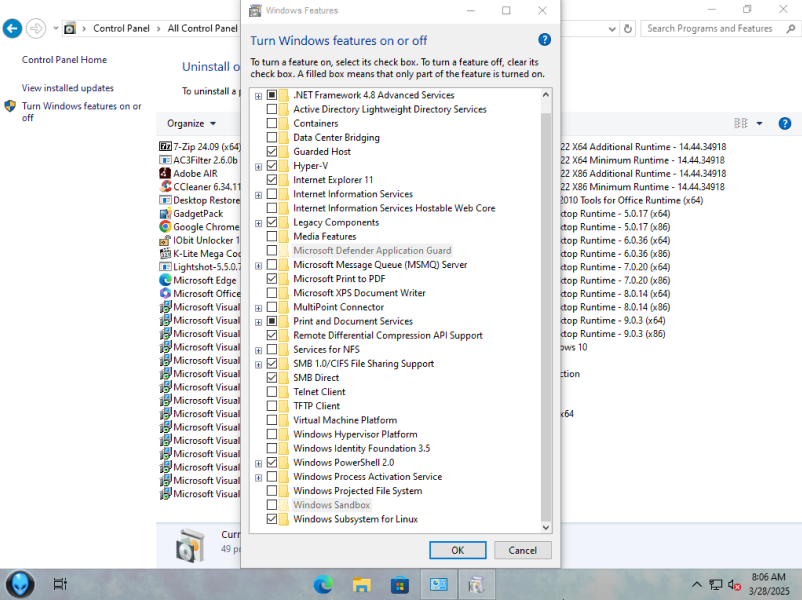Launch Microsoft Edge from taskbar
802x600 pixels.
point(323,584)
